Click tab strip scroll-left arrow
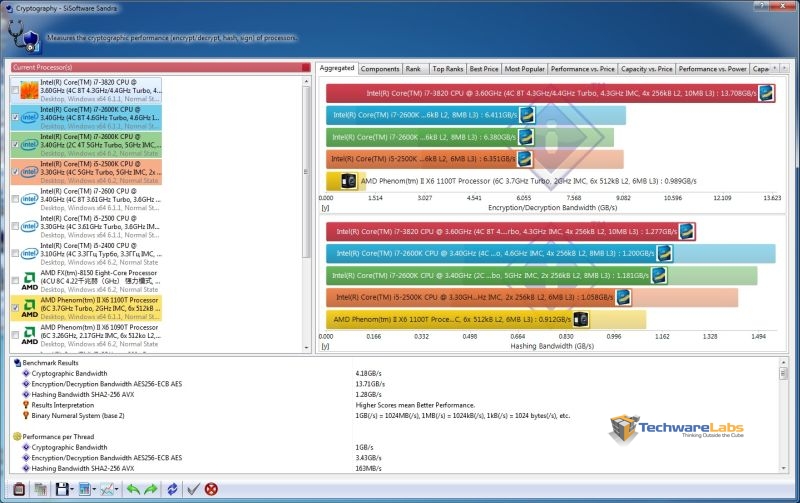This screenshot has height=503, width=800. coord(775,68)
